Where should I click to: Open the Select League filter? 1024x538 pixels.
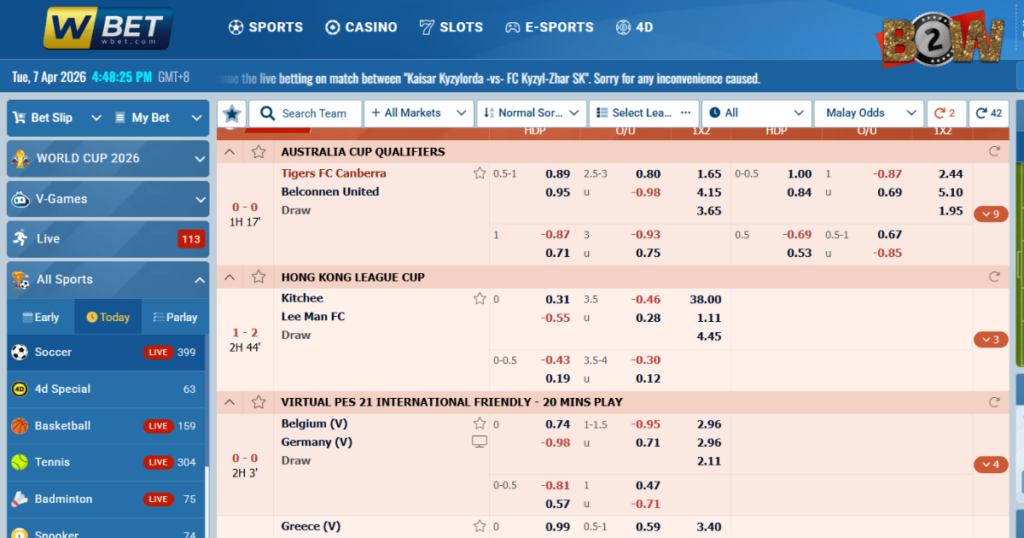click(x=644, y=113)
